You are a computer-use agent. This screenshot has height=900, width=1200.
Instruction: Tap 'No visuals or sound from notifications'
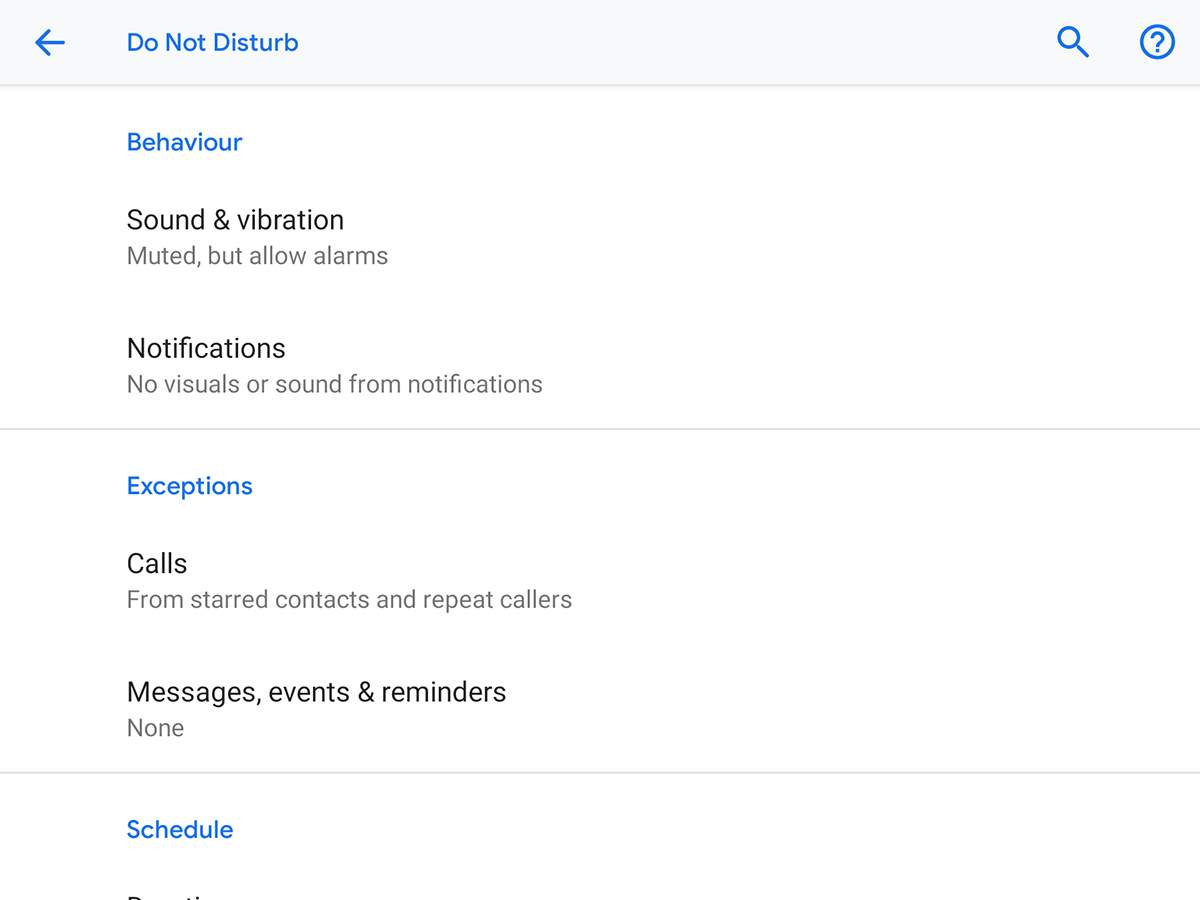(334, 384)
